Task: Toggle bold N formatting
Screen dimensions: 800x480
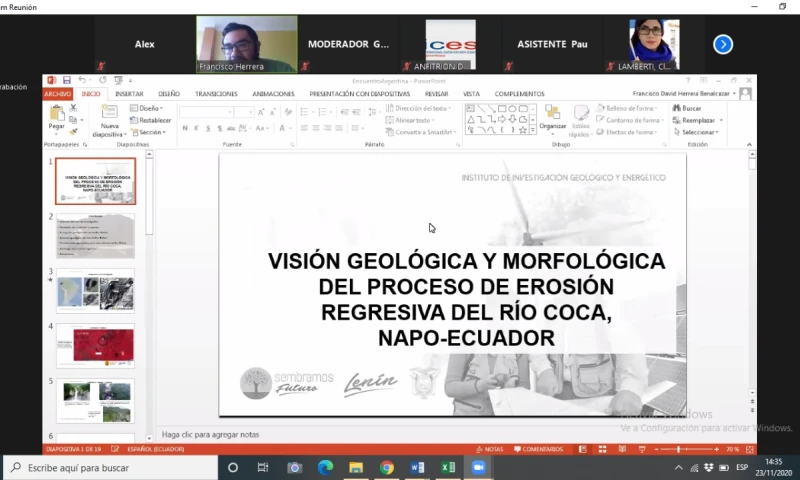Action: 185,128
